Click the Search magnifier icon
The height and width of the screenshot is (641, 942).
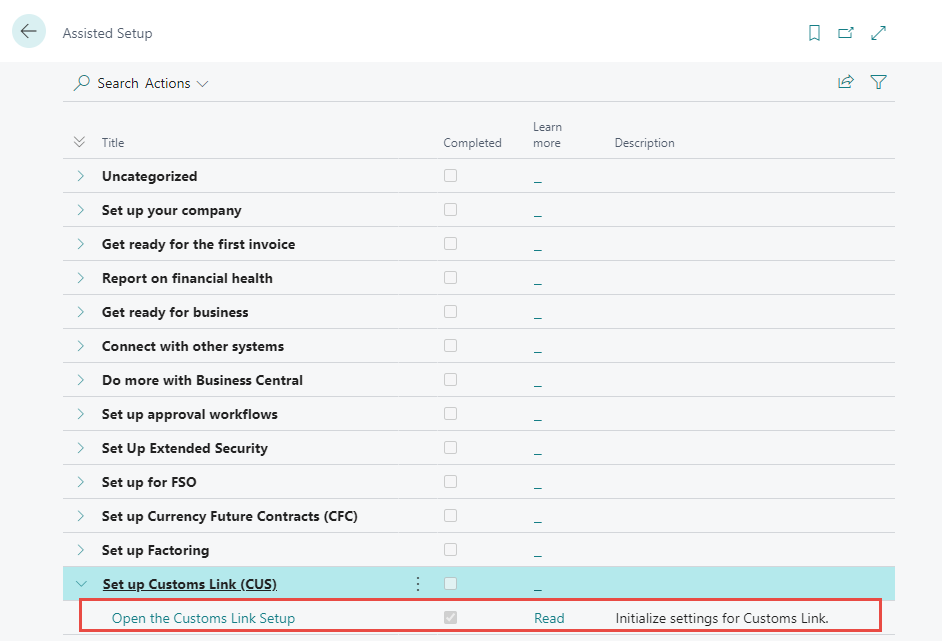coord(82,83)
